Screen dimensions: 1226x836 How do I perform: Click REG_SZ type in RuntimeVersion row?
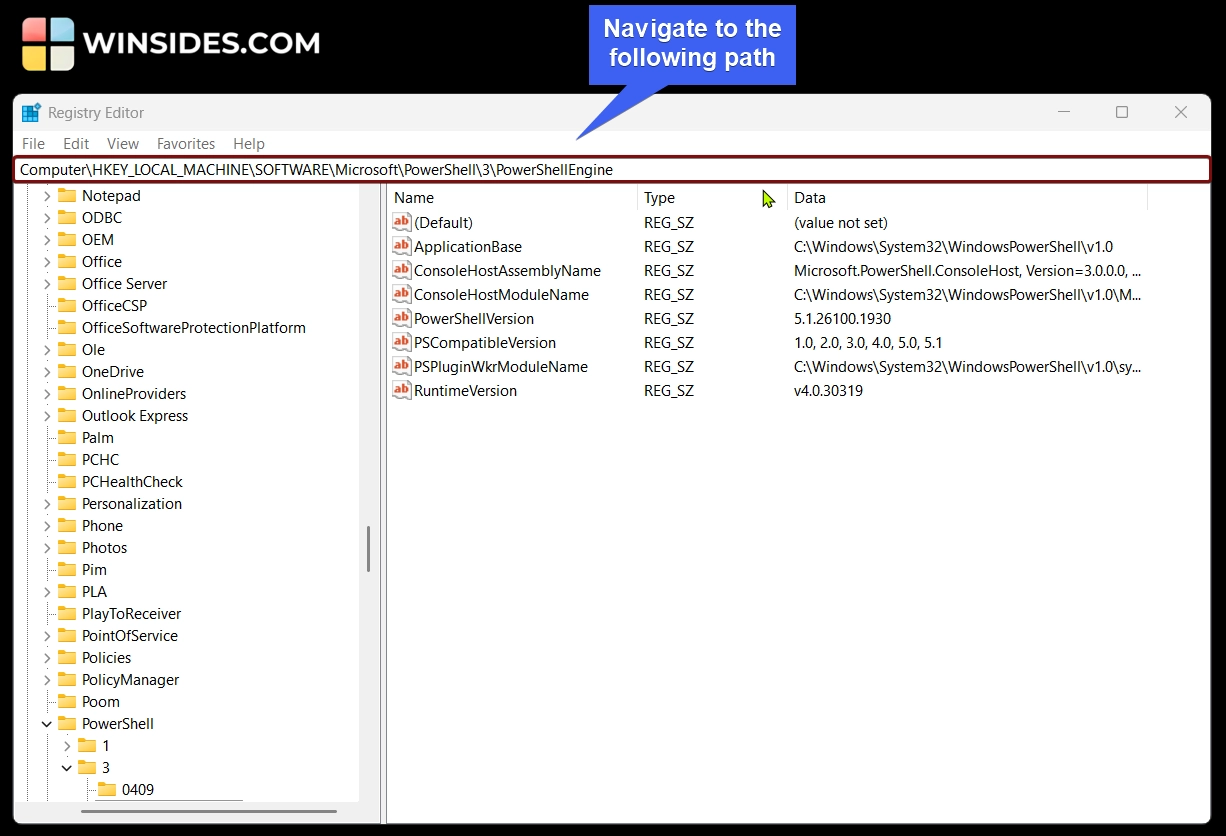pyautogui.click(x=669, y=390)
